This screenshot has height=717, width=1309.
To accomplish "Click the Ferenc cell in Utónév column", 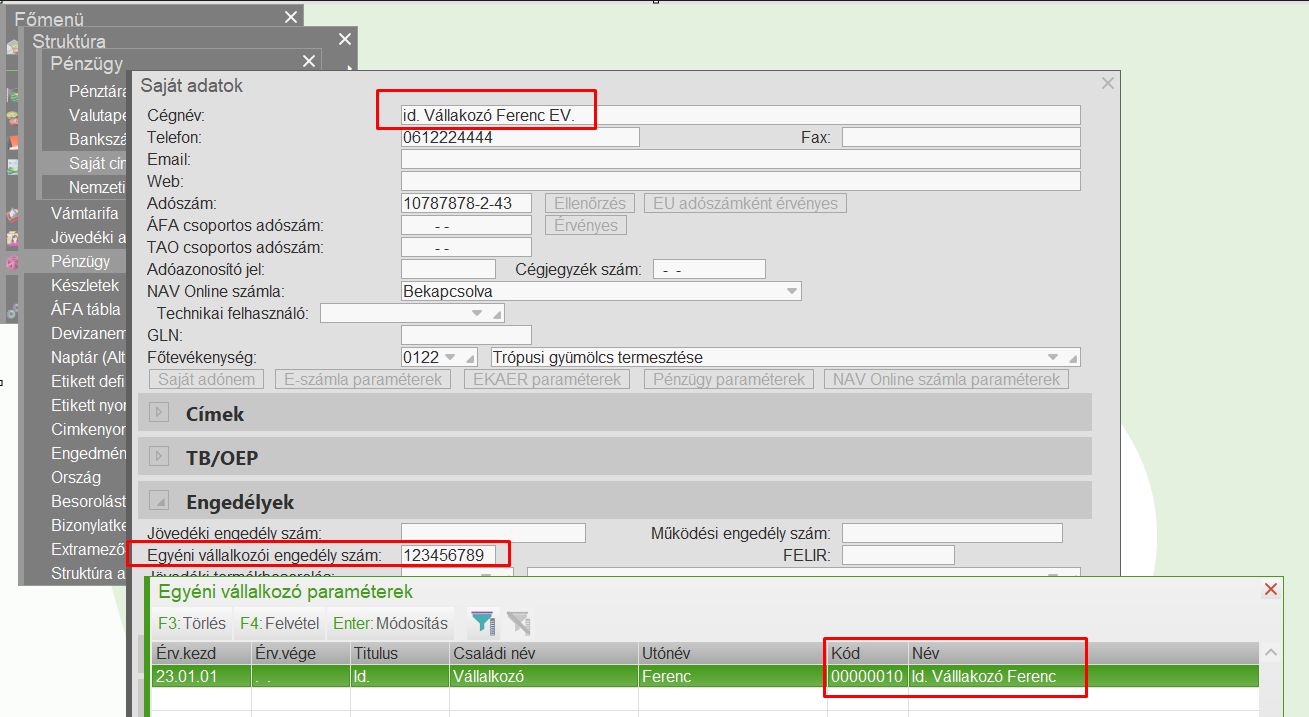I will pyautogui.click(x=733, y=676).
